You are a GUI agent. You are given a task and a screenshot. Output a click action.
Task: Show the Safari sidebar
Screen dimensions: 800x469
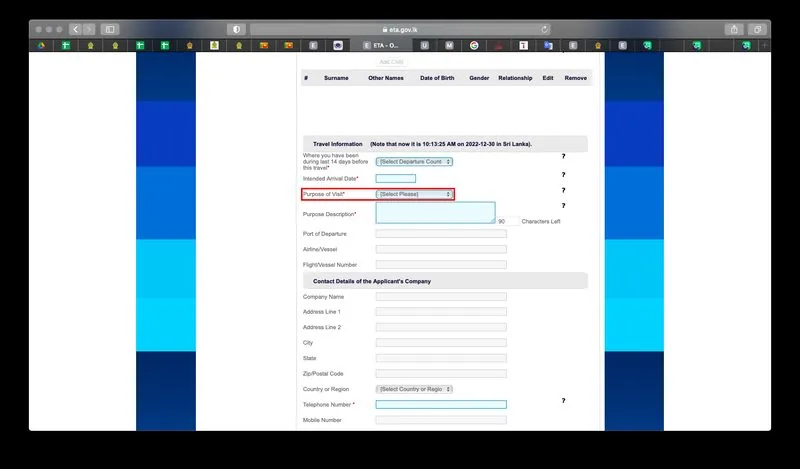click(110, 29)
